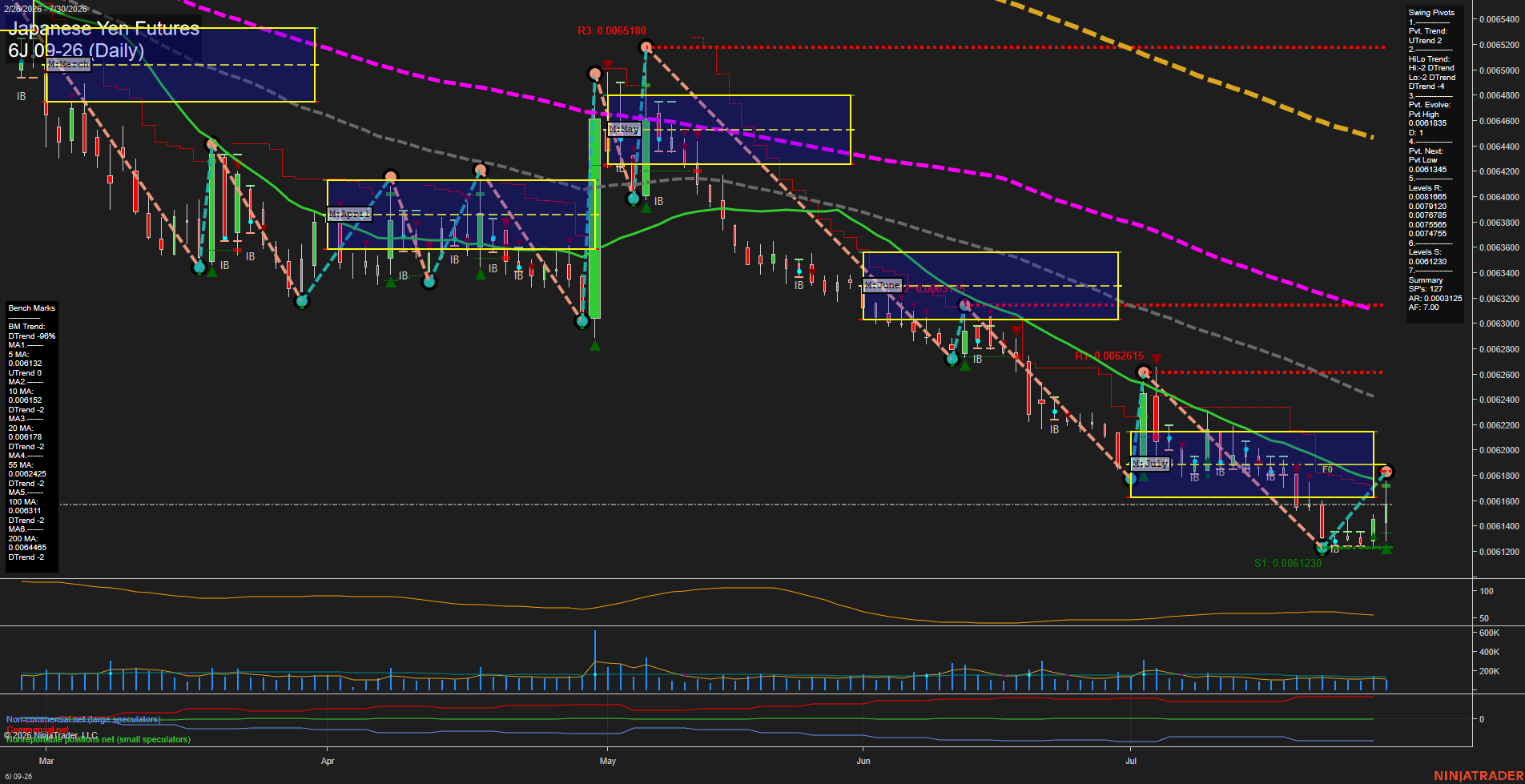This screenshot has width=1525, height=784.
Task: Click the BM Trend: label
Action: (x=27, y=327)
